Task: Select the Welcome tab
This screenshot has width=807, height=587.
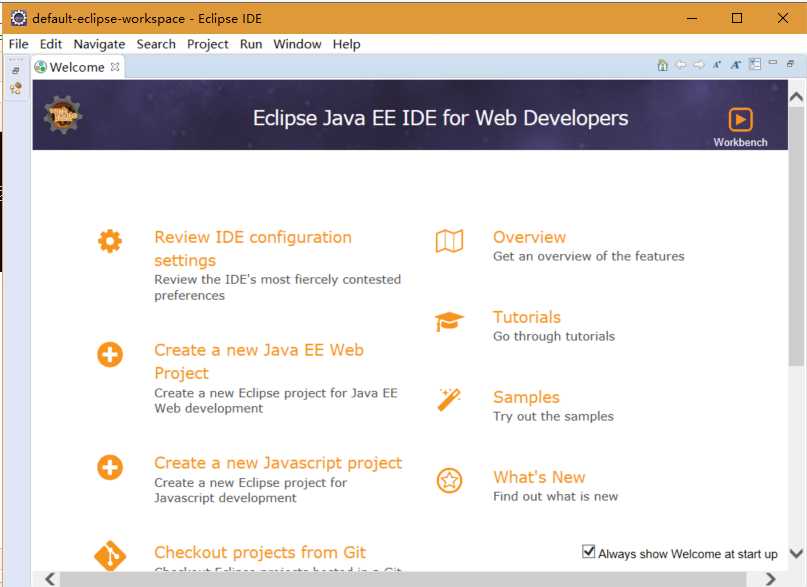Action: point(77,67)
